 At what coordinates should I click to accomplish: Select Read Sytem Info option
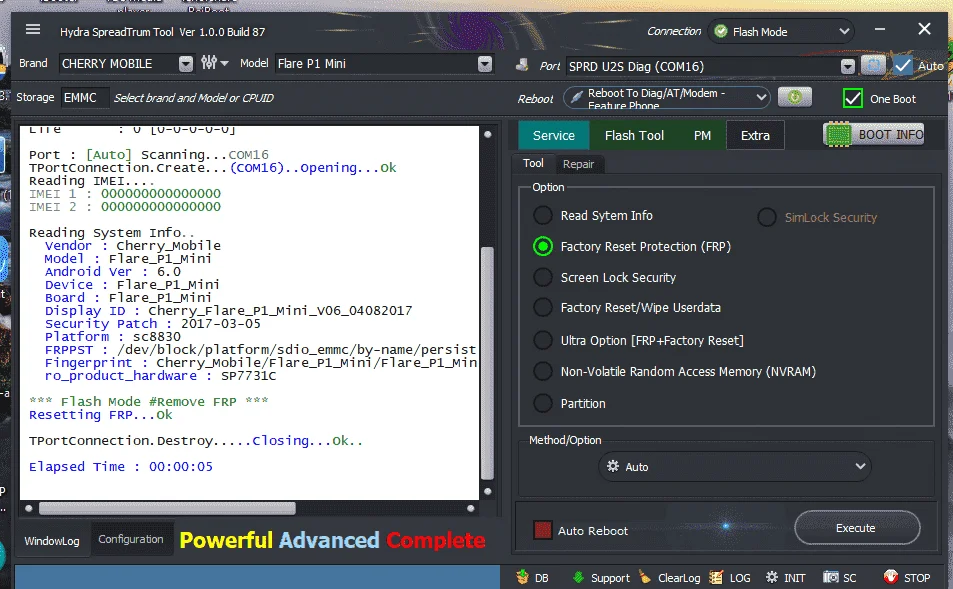tap(543, 215)
